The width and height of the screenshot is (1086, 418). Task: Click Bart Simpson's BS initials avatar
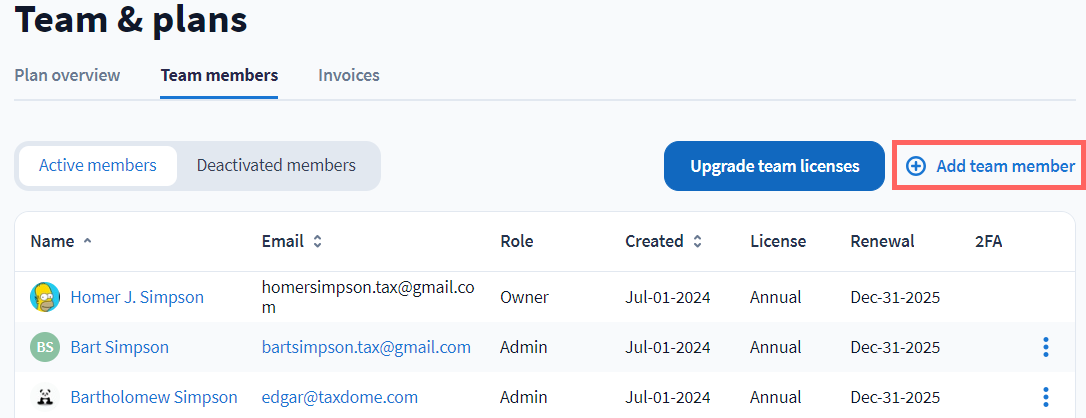[44, 347]
